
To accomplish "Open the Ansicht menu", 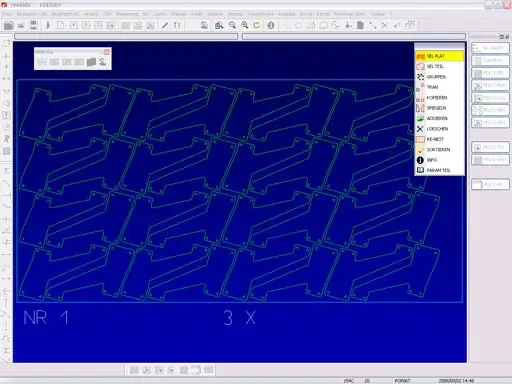I will pyautogui.click(x=91, y=14).
